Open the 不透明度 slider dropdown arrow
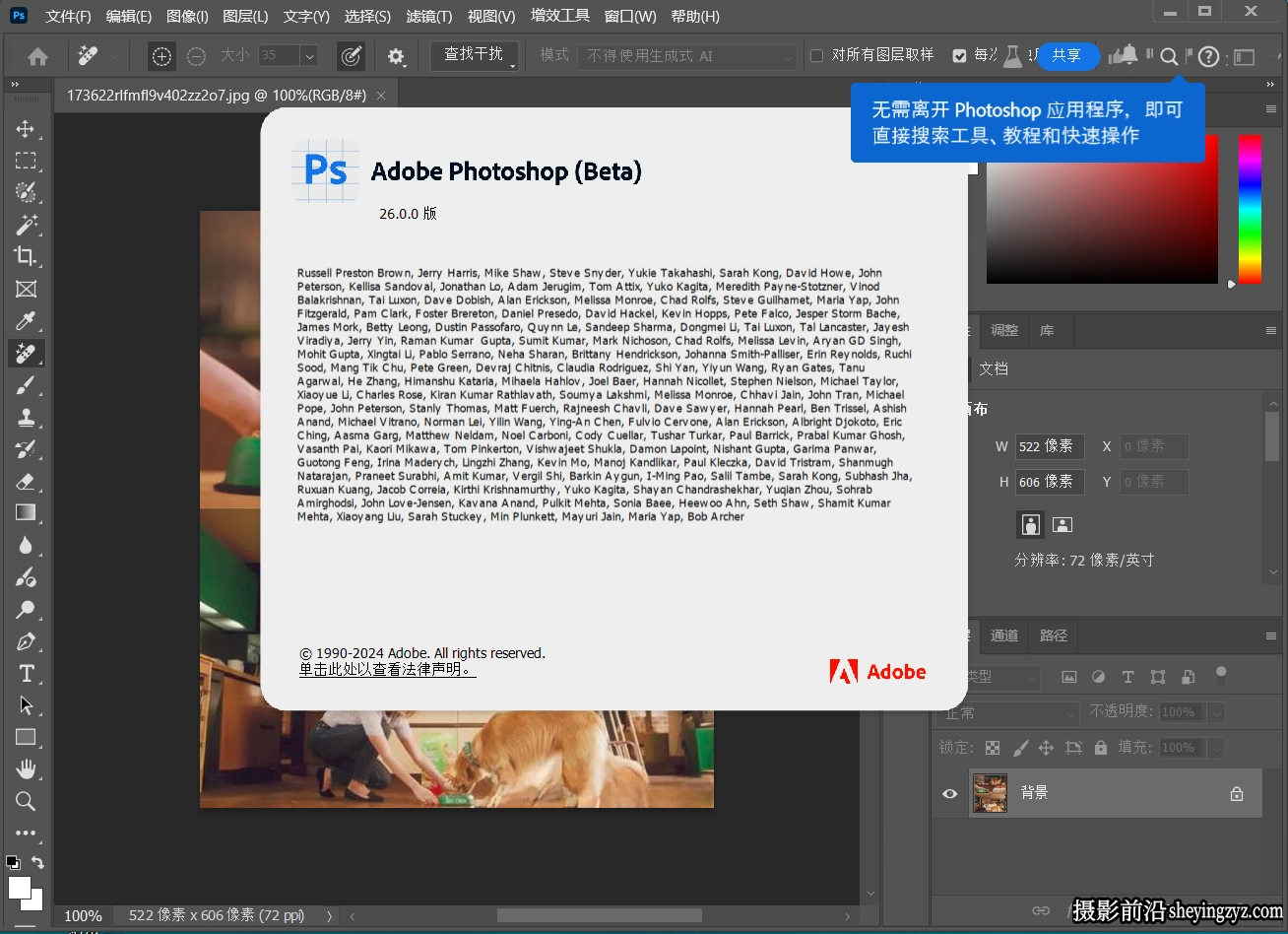This screenshot has width=1288, height=934. [x=1216, y=712]
